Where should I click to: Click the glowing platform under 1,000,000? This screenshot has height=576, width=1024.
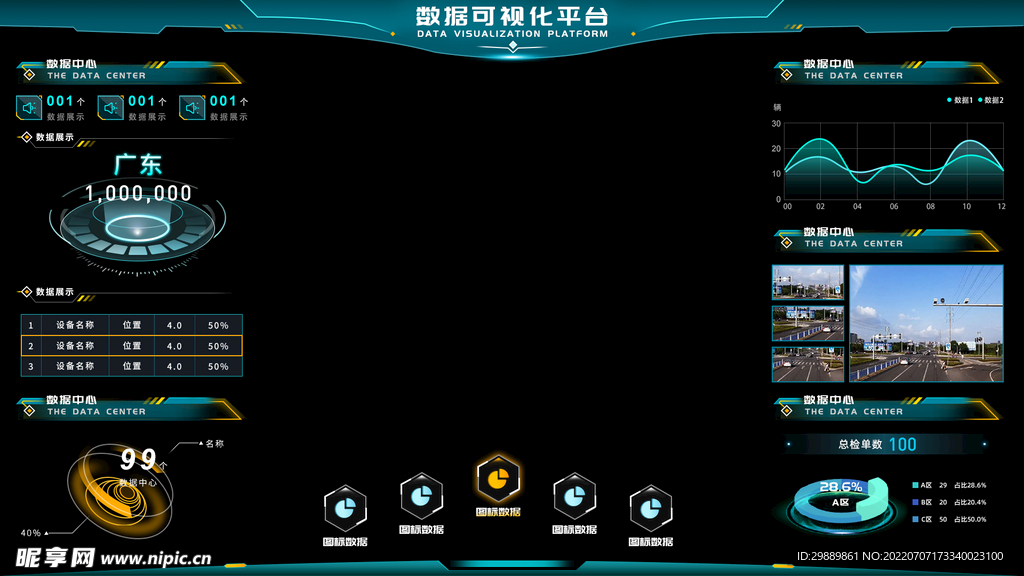137,229
